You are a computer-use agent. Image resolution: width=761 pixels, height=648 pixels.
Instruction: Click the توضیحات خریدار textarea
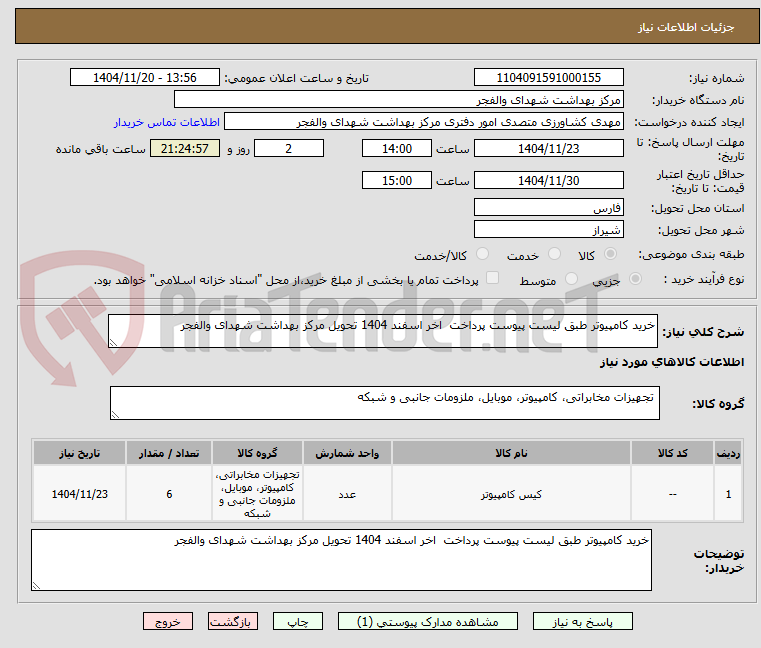pyautogui.click(x=341, y=560)
